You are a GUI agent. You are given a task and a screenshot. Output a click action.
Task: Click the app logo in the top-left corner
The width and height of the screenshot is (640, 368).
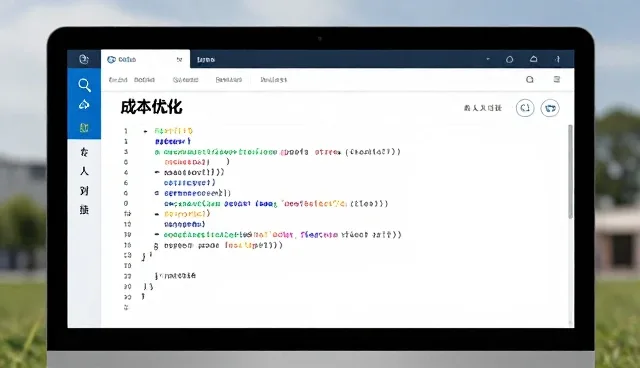[84, 59]
